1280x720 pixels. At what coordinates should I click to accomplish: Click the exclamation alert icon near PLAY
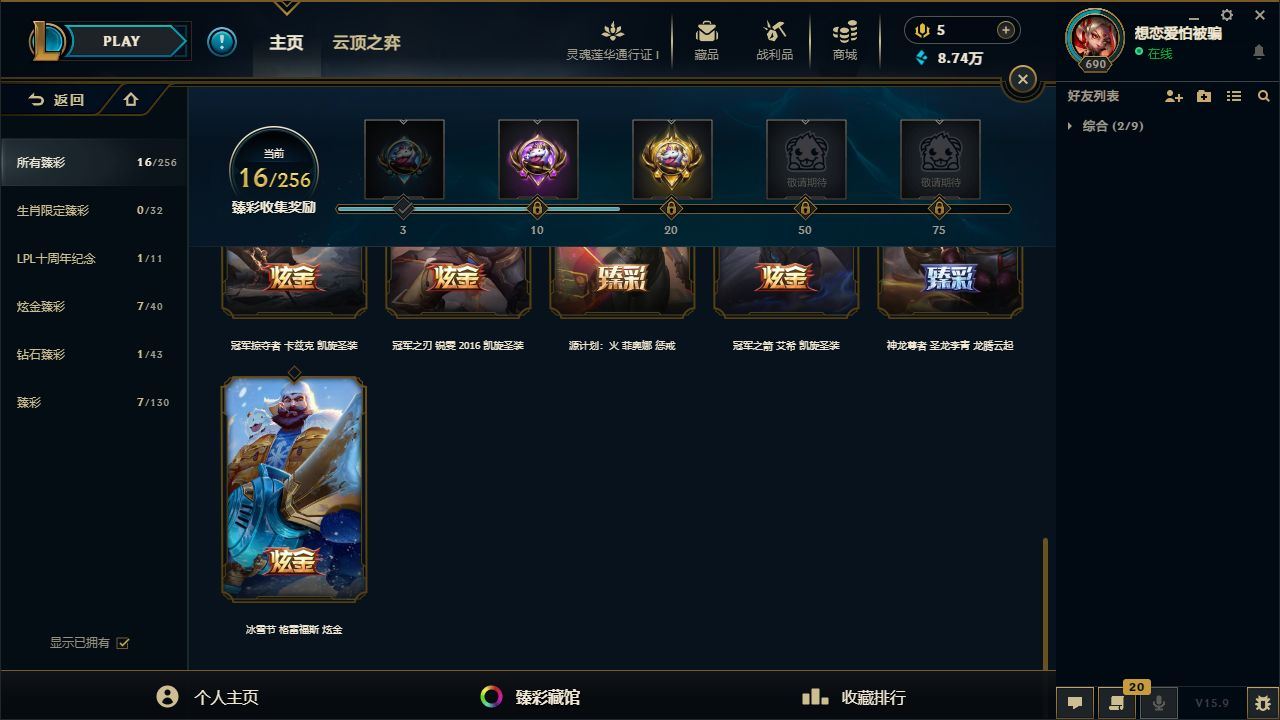click(222, 42)
